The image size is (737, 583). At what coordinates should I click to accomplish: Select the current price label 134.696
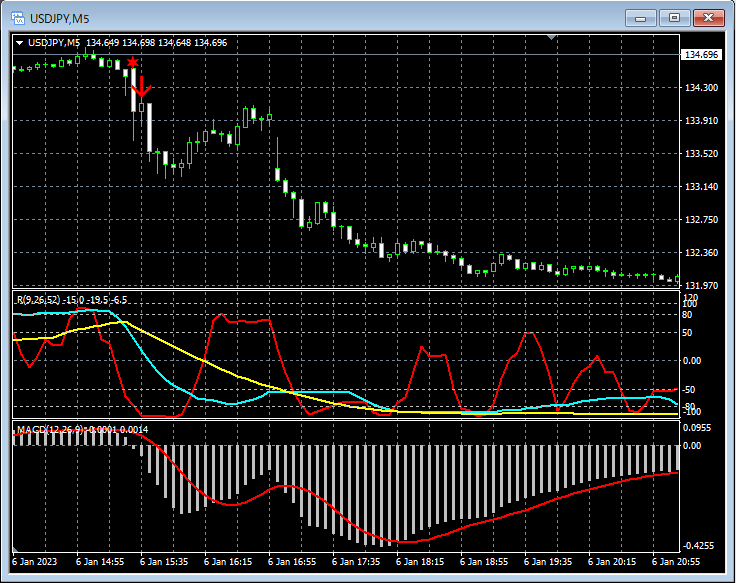point(700,55)
